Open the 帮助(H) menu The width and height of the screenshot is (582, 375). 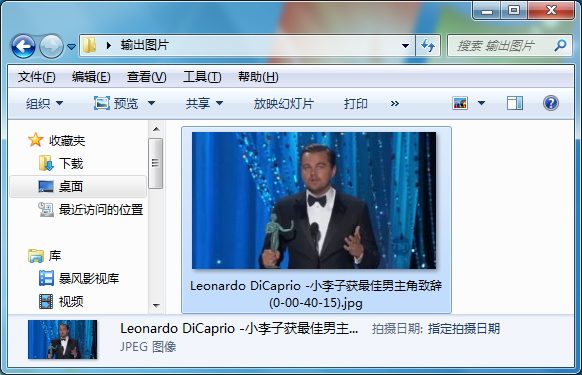click(258, 77)
